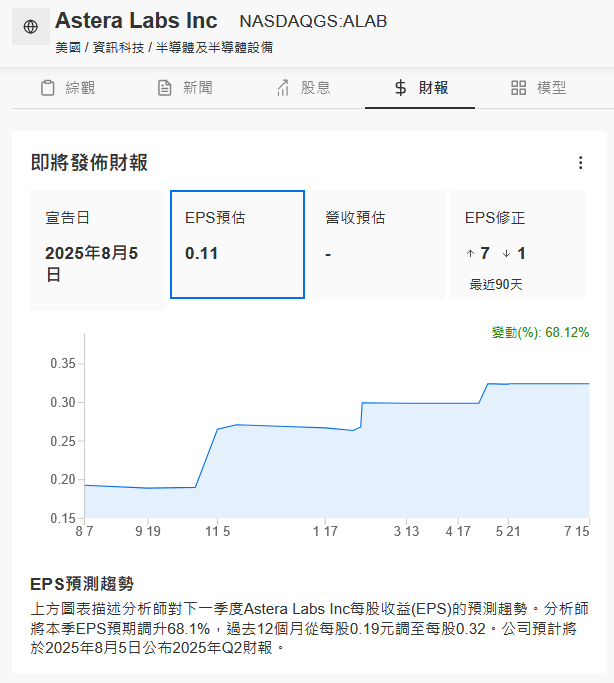Open the 綜觀 overview tab
This screenshot has height=683, width=614.
68,88
